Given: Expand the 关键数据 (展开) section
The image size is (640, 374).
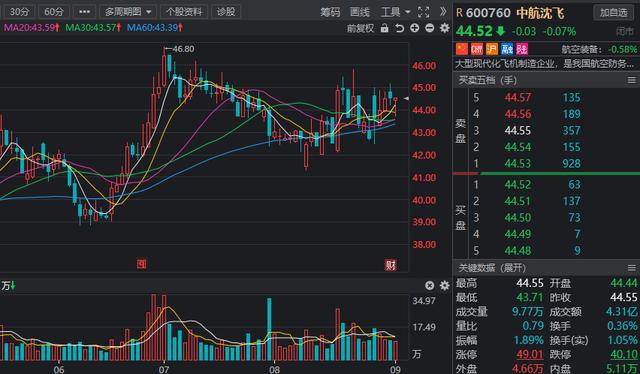Looking at the screenshot, I should click(492, 268).
